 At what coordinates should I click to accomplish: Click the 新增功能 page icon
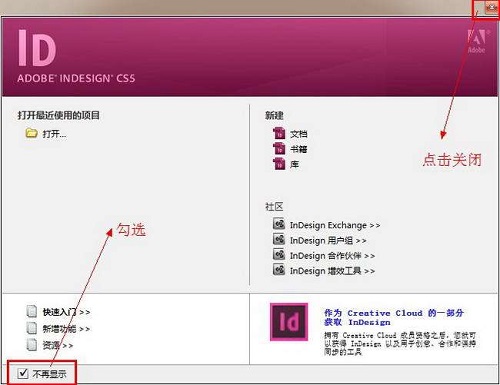click(32, 328)
